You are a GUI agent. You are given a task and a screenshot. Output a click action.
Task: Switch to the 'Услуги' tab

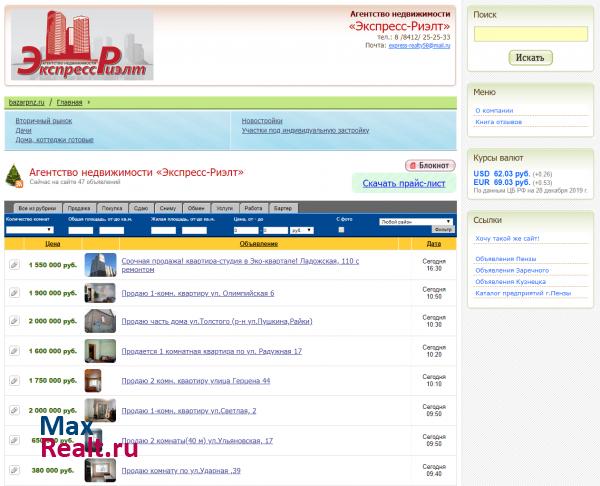tap(225, 208)
